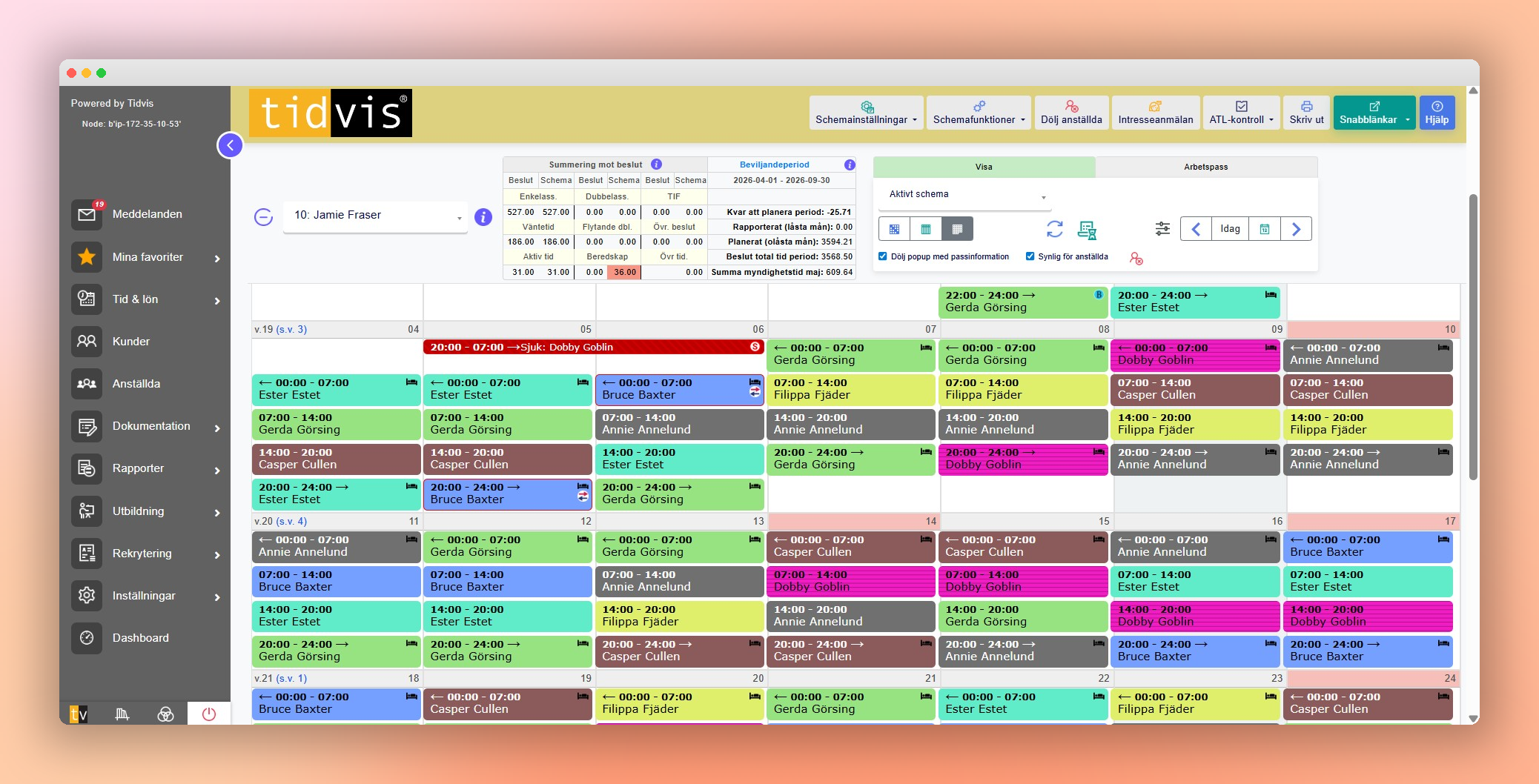The height and width of the screenshot is (784, 1539).
Task: Open Snabblänkar dropdown menu
Action: click(1374, 113)
